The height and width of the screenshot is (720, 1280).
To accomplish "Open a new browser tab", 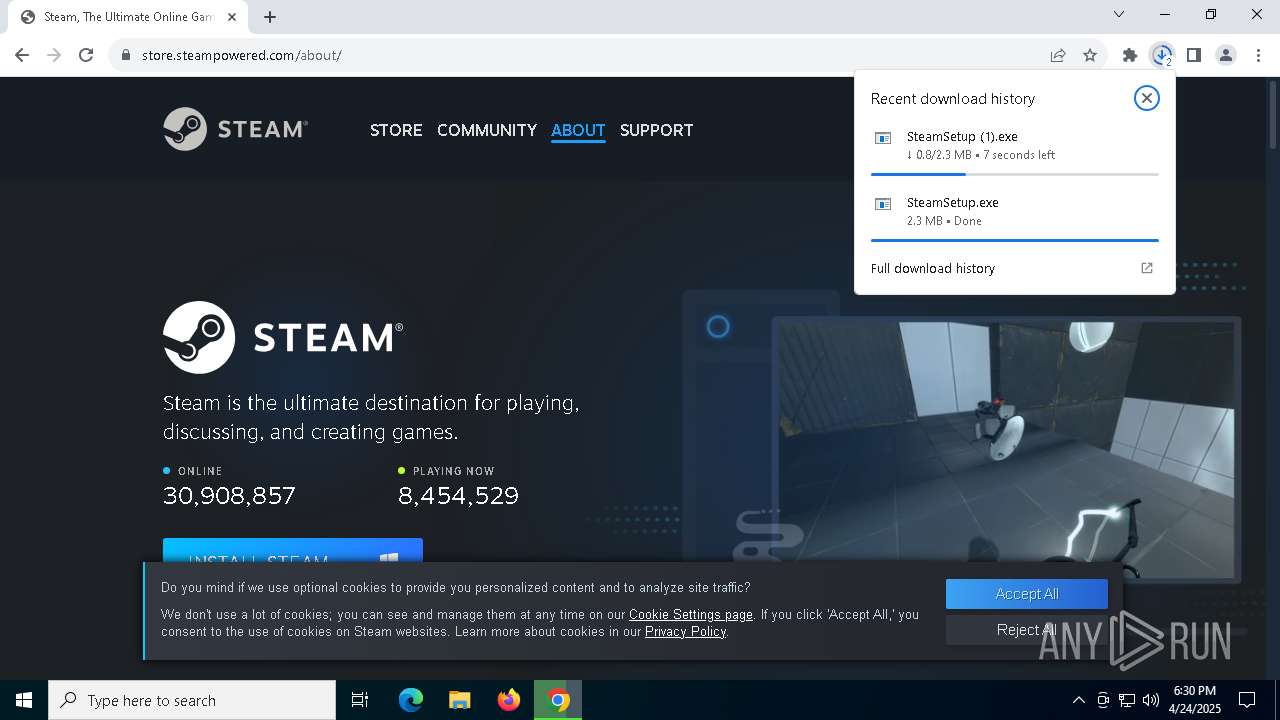I will (x=270, y=17).
